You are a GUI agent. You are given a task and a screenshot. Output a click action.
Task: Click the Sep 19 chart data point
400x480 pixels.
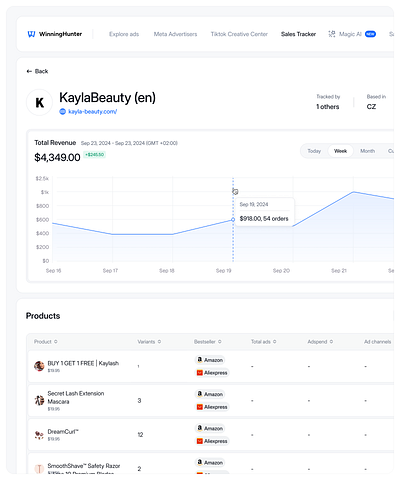pos(233,219)
